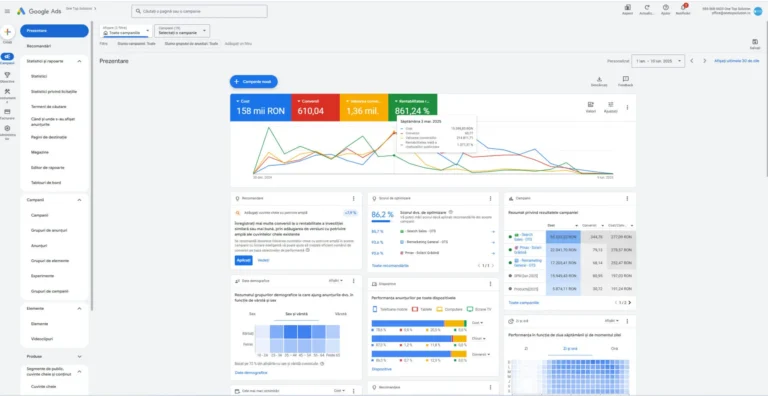Open the Instrumente tools icon

(7, 93)
